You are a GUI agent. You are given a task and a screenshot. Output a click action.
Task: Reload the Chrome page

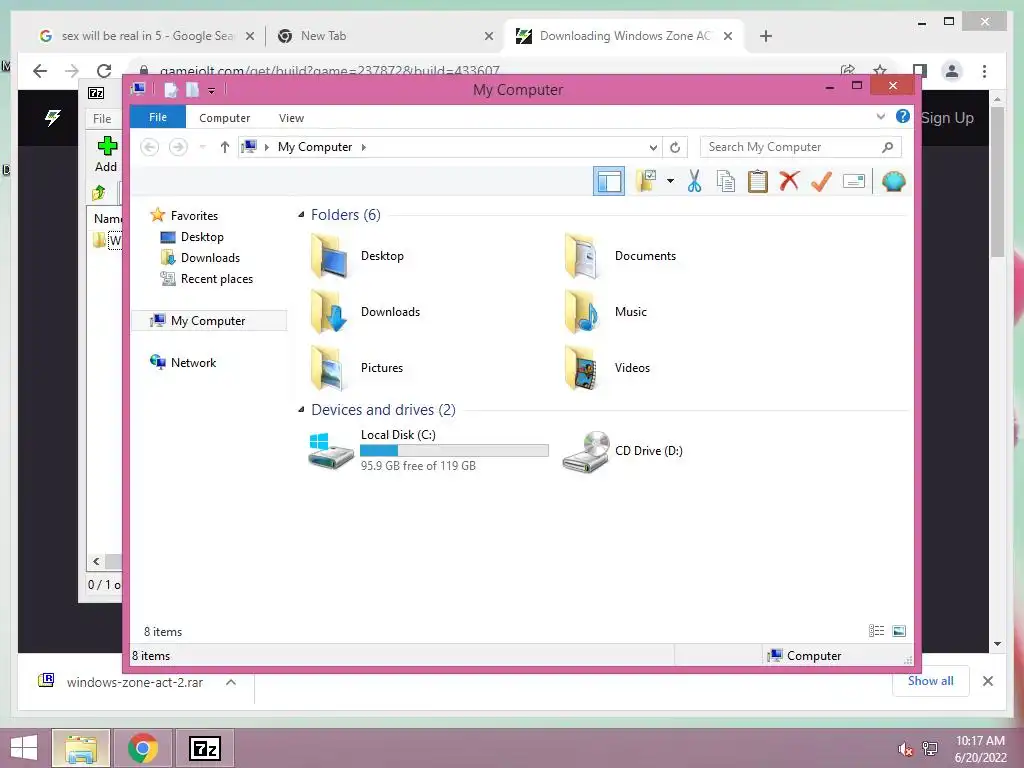[x=103, y=71]
